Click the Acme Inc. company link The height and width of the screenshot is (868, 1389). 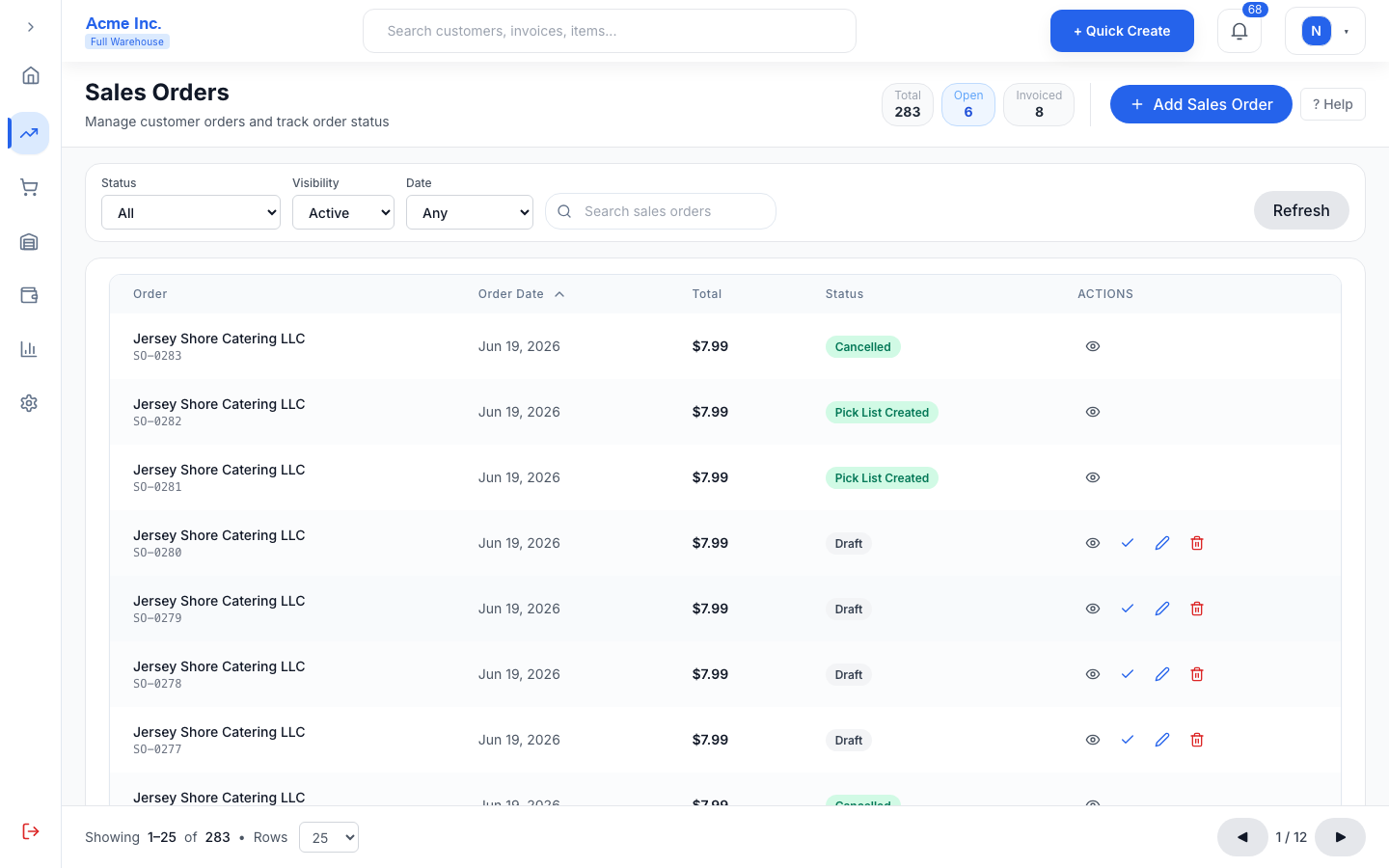click(x=123, y=23)
